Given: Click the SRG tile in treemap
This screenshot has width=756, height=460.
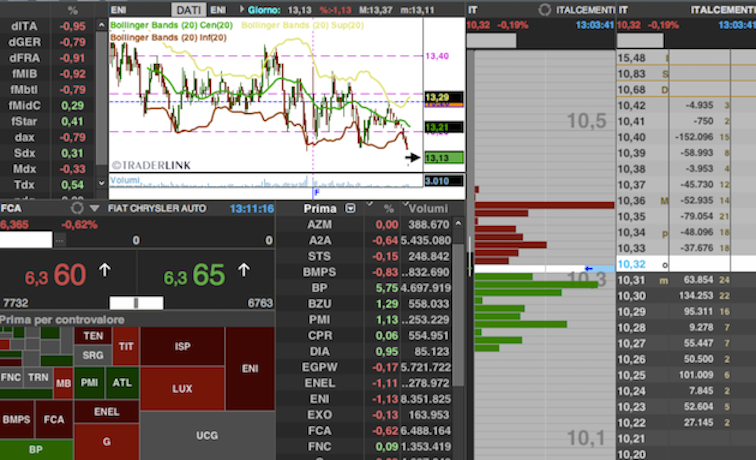Looking at the screenshot, I should [93, 355].
